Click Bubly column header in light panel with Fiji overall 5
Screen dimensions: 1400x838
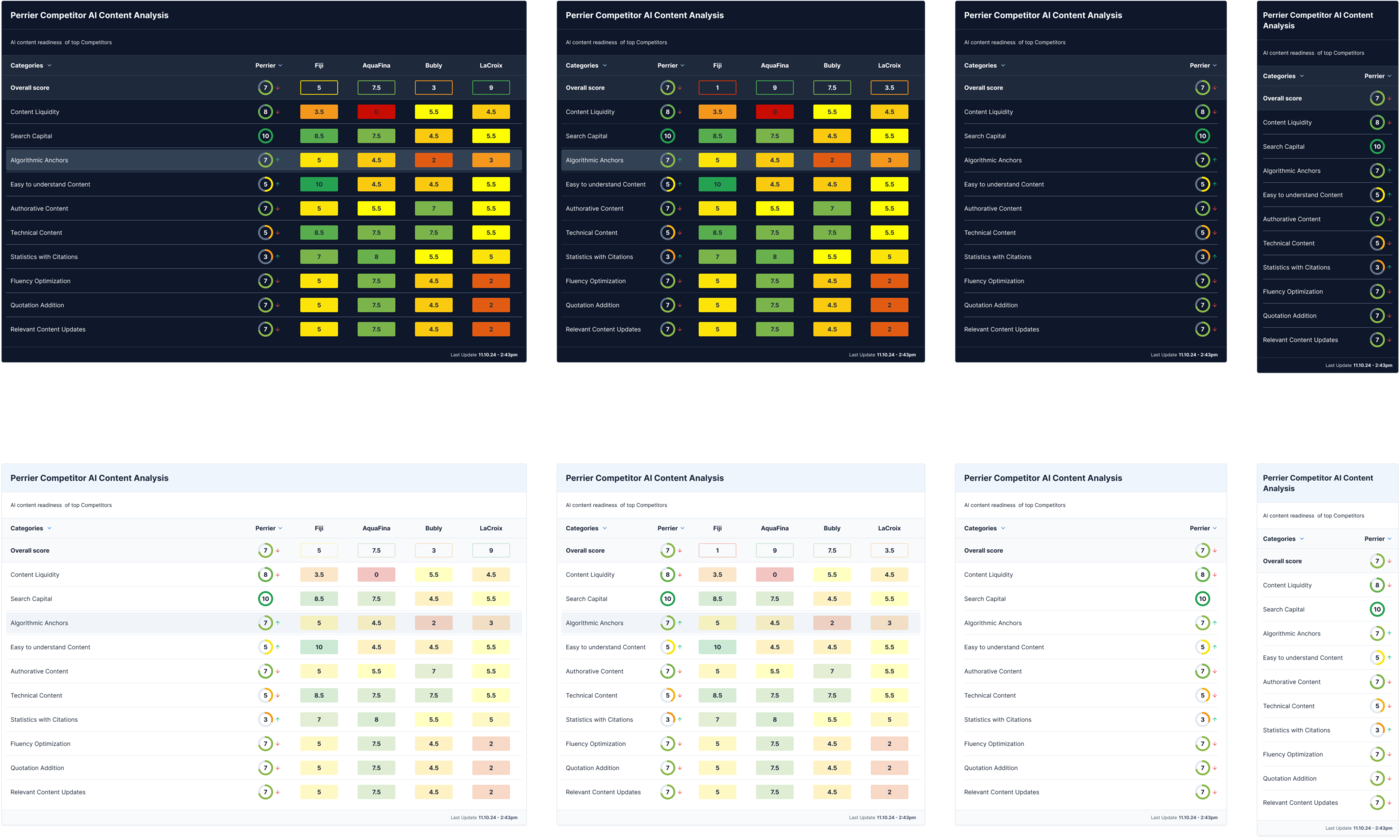(x=433, y=528)
